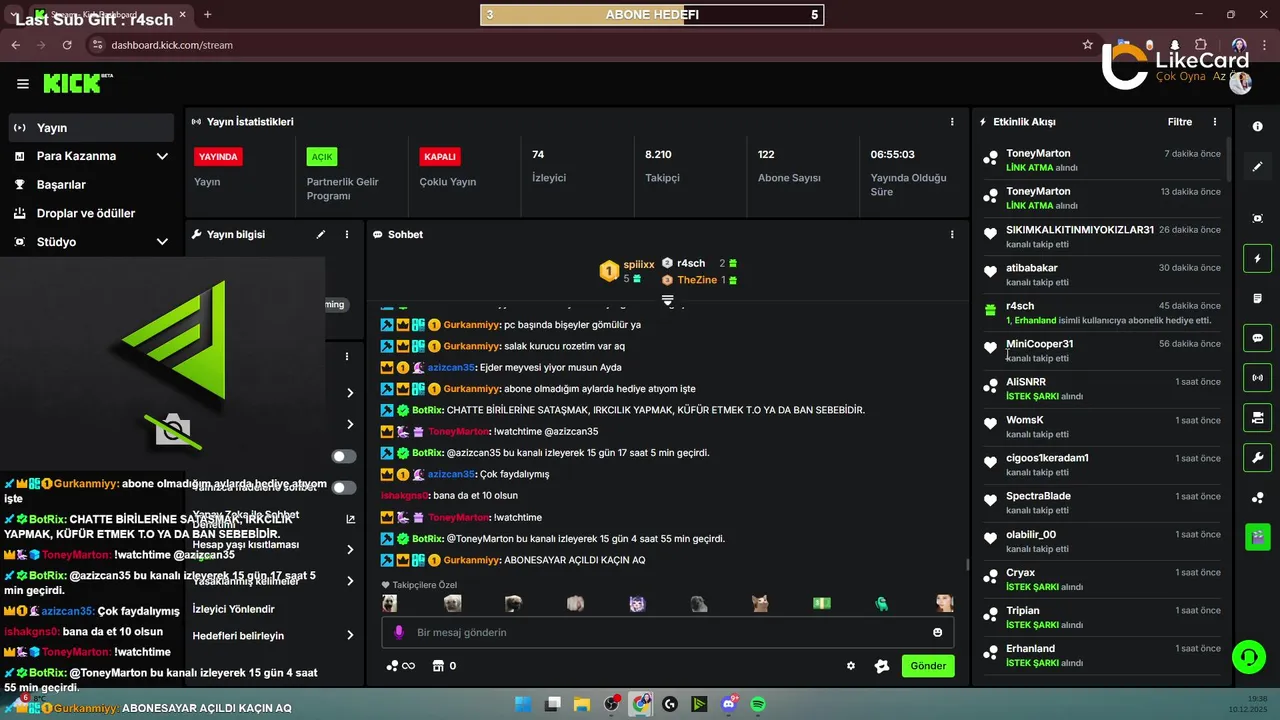Image resolution: width=1280 pixels, height=720 pixels.
Task: Click the notes document icon in right sidebar
Action: (x=1257, y=298)
